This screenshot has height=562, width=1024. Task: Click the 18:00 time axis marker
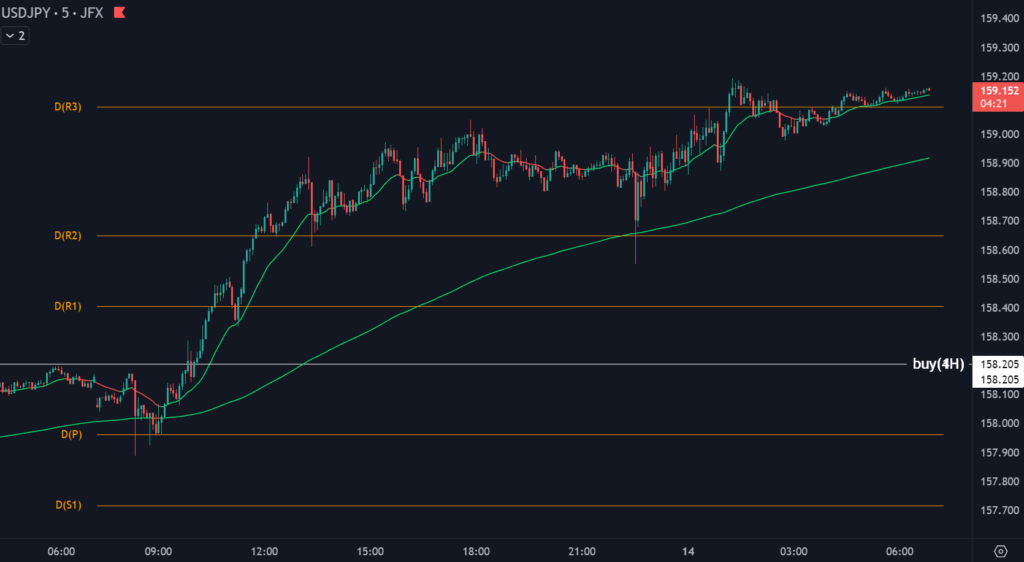pos(476,551)
